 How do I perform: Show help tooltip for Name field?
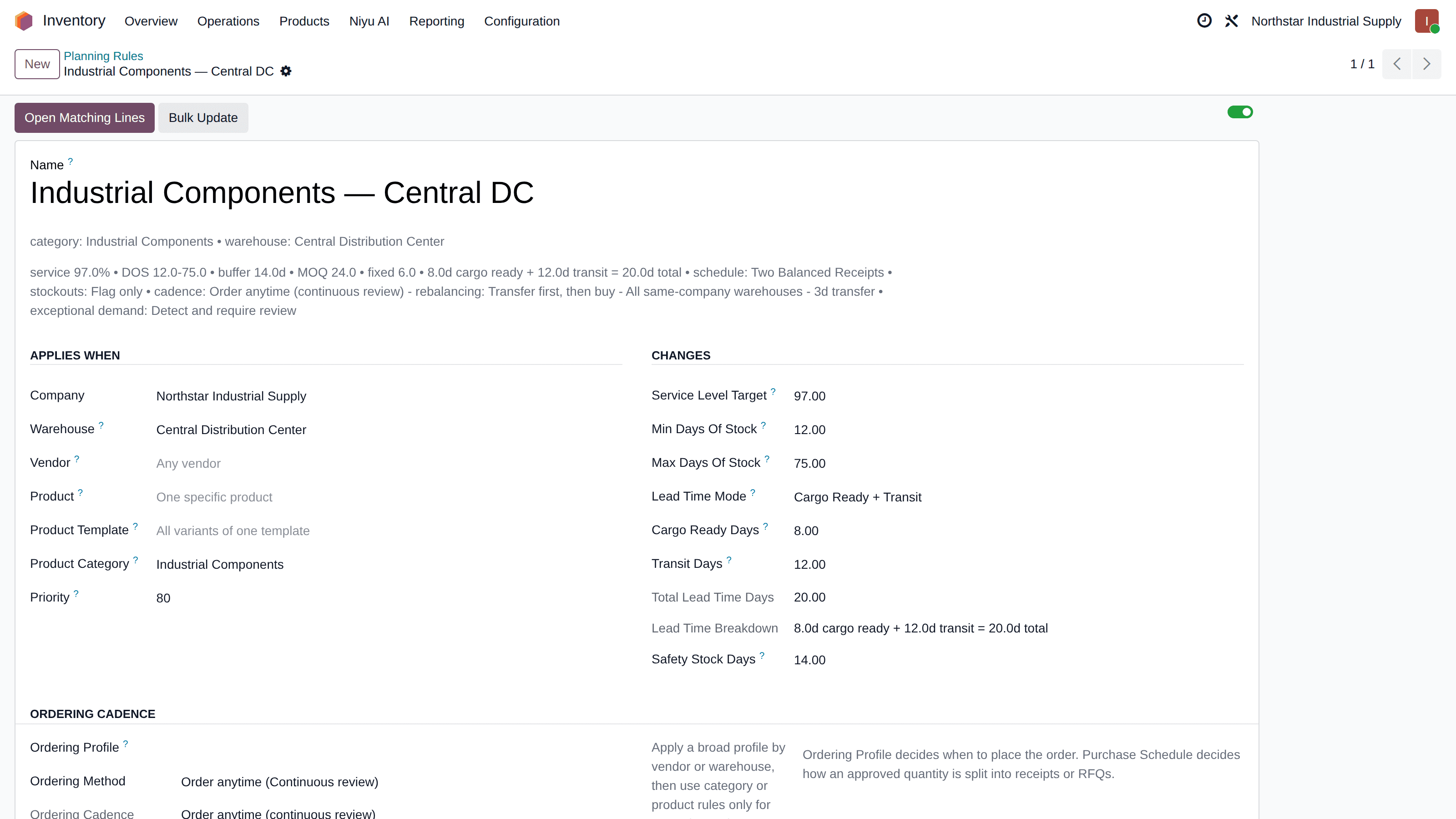pos(71,161)
